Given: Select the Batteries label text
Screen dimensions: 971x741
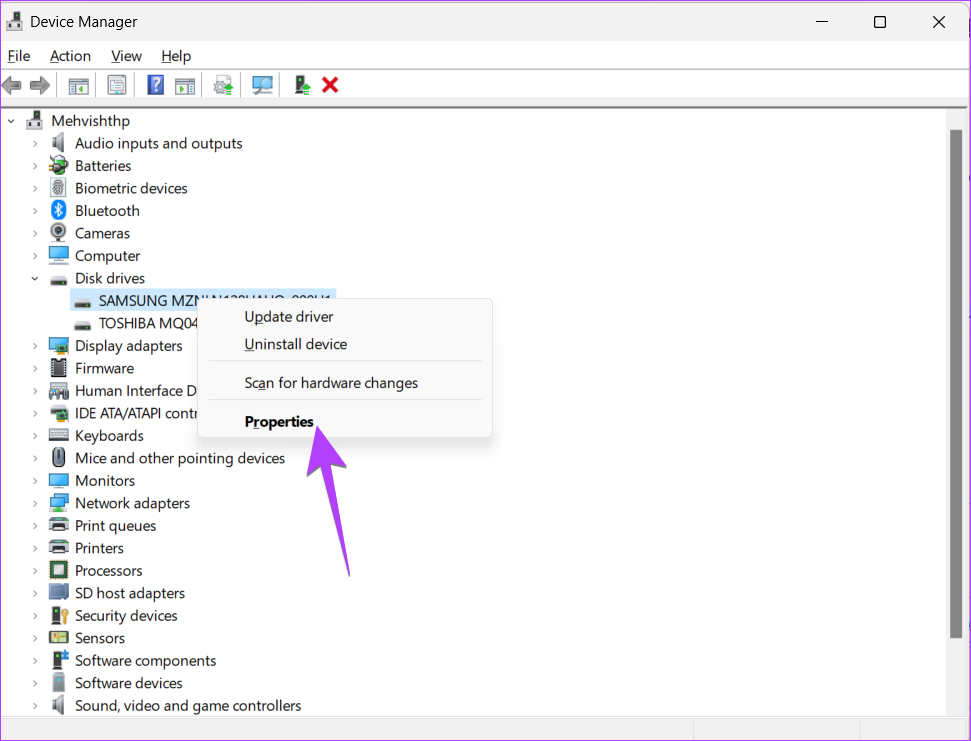Looking at the screenshot, I should point(103,166).
